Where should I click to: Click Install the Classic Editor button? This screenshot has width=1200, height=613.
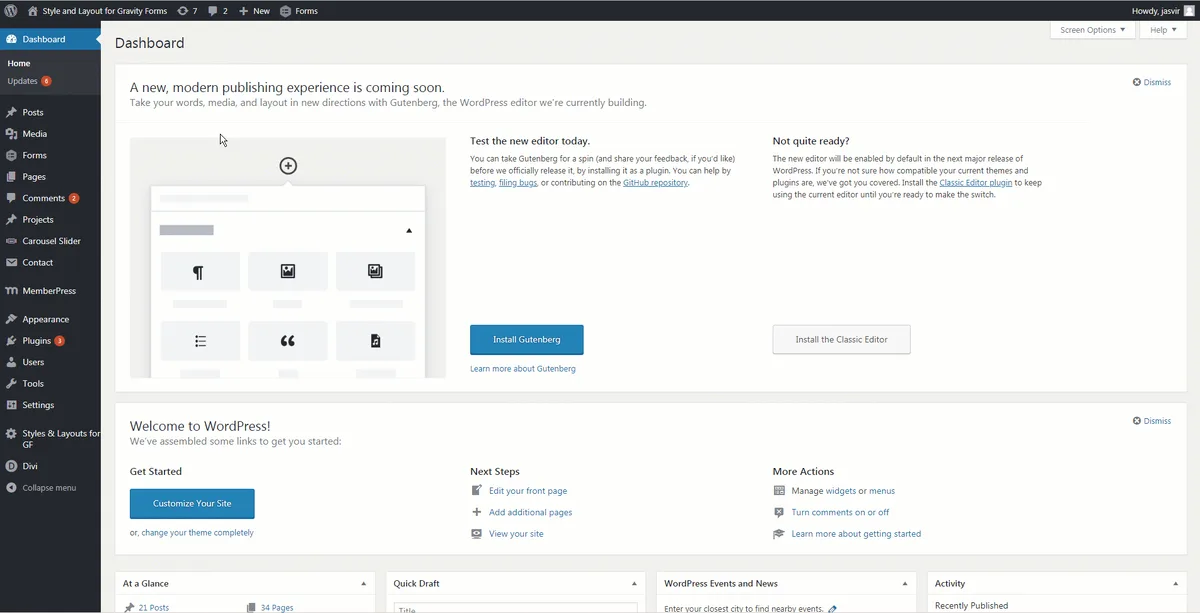coord(841,340)
